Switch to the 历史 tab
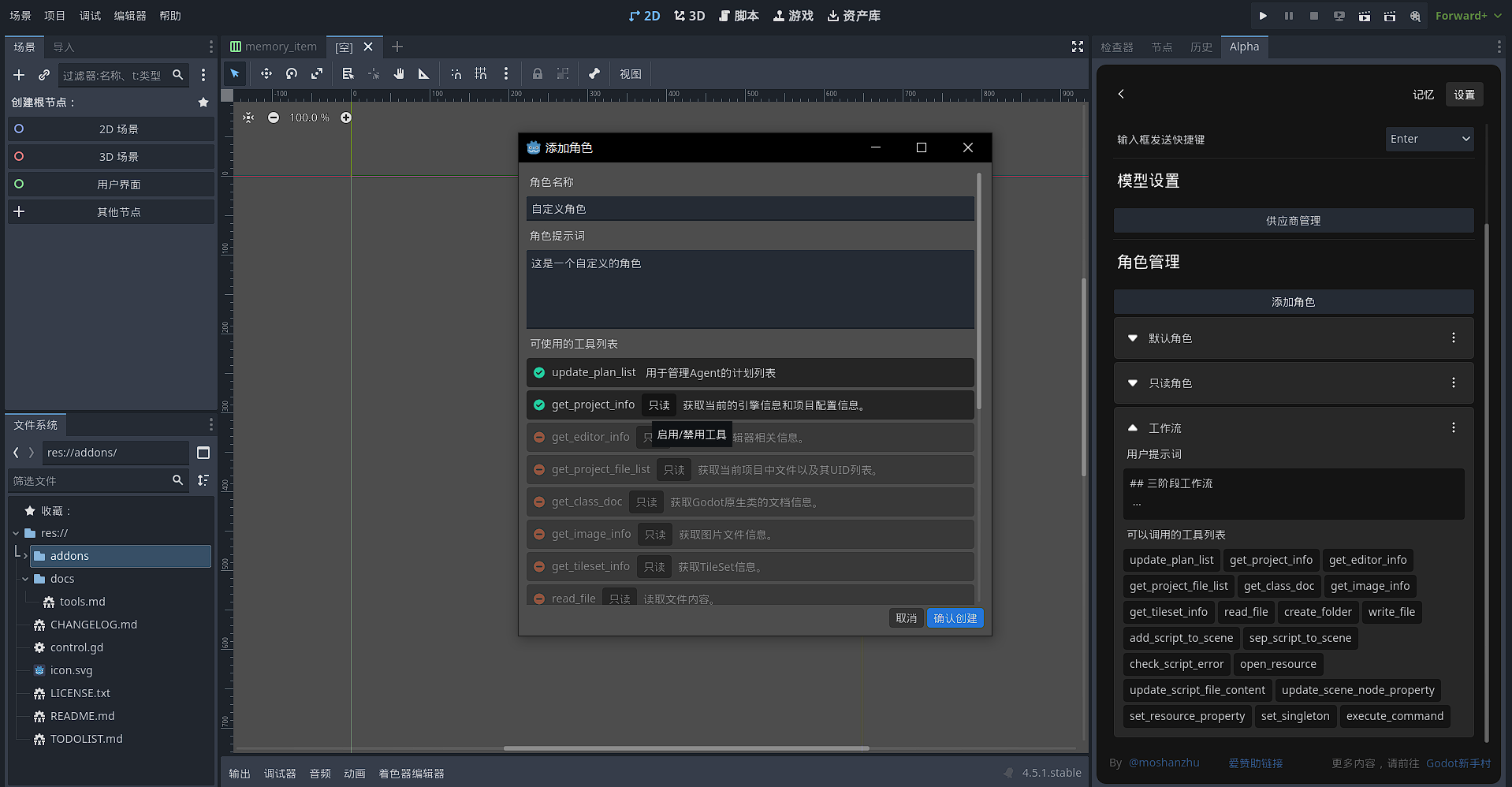The image size is (1512, 787). (1201, 47)
